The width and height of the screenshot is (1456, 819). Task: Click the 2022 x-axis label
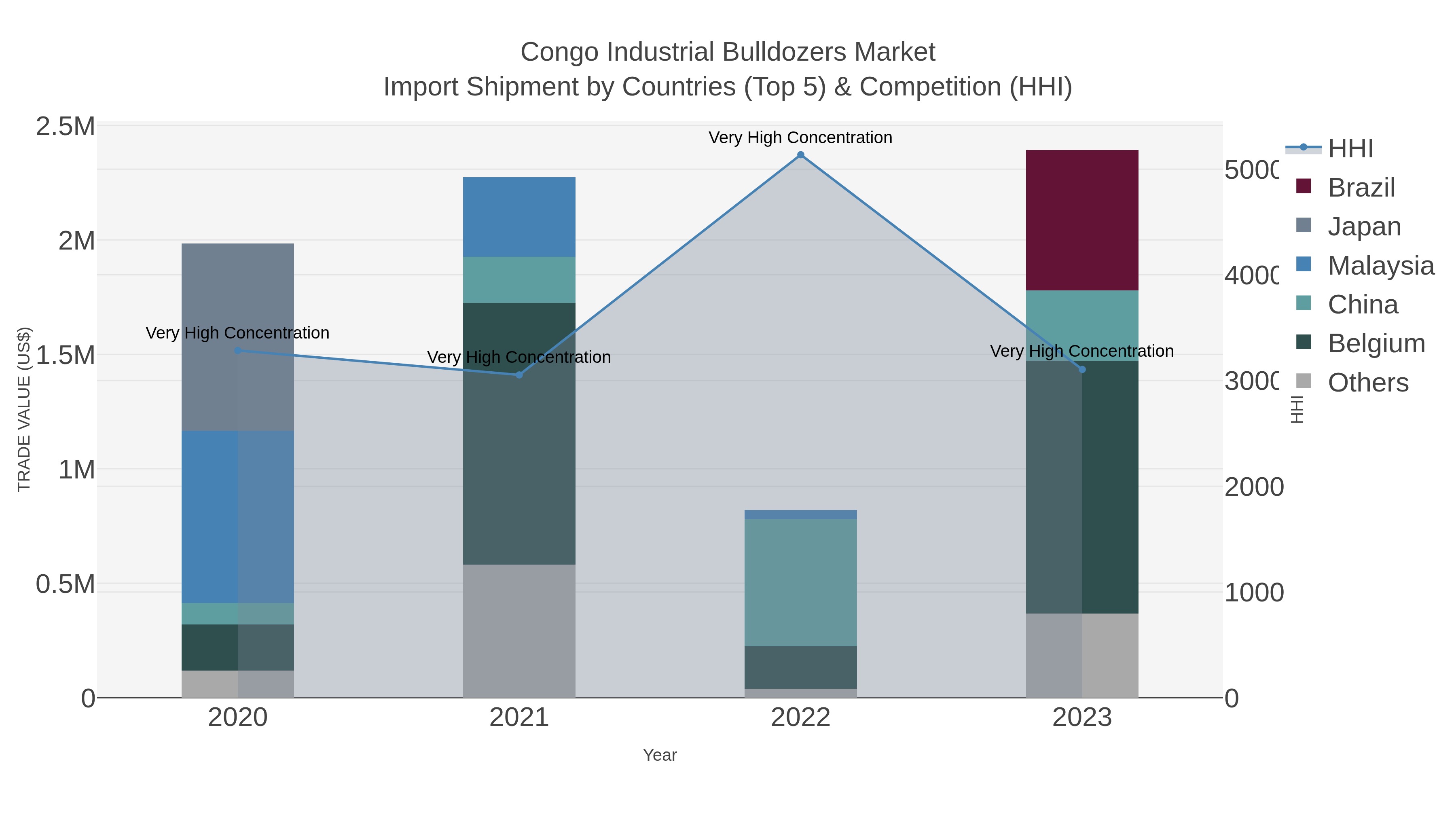(800, 718)
